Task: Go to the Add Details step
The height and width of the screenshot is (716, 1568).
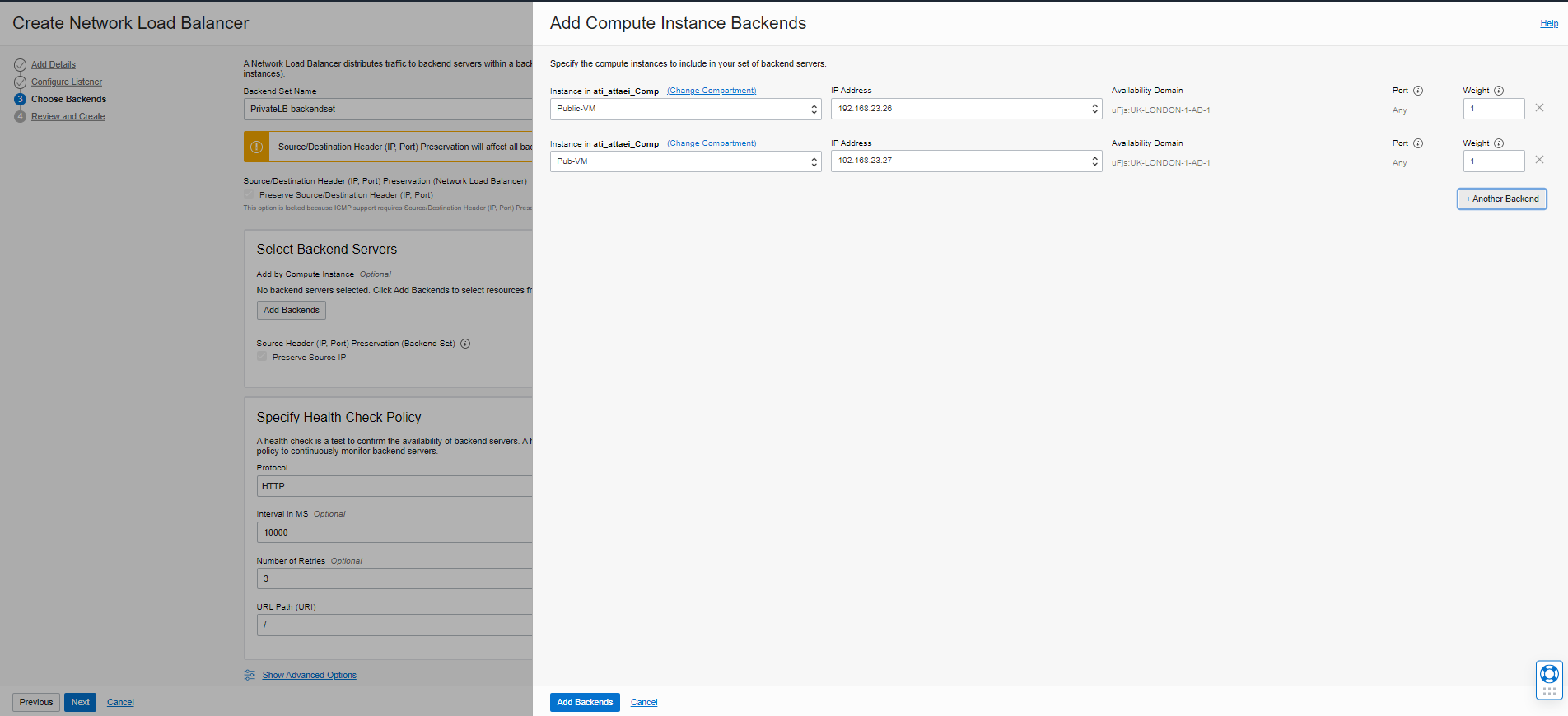Action: click(x=54, y=64)
